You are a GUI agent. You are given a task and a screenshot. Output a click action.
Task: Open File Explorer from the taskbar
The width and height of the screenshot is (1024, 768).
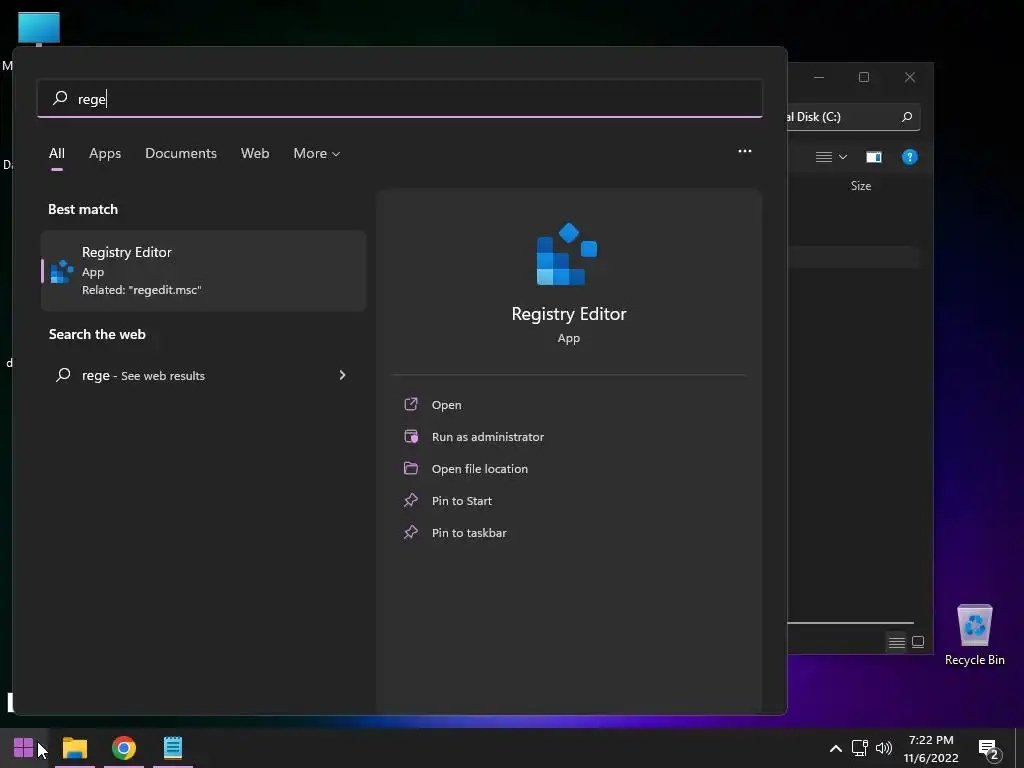(74, 747)
